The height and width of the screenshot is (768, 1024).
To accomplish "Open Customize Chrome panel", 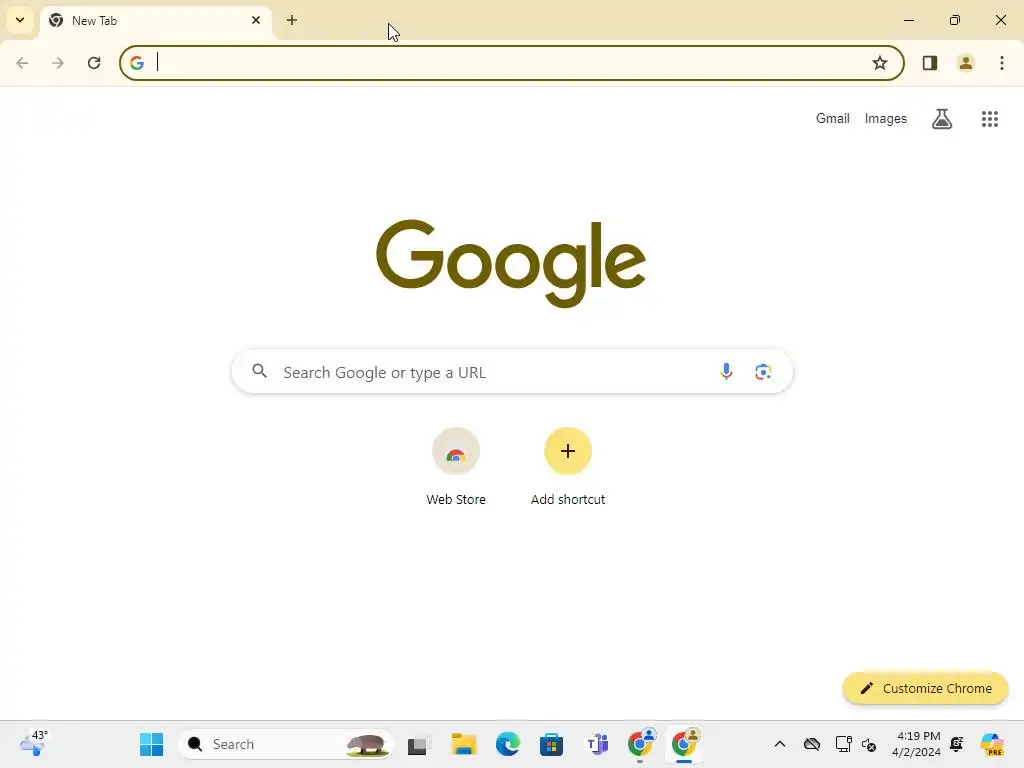I will 925,688.
